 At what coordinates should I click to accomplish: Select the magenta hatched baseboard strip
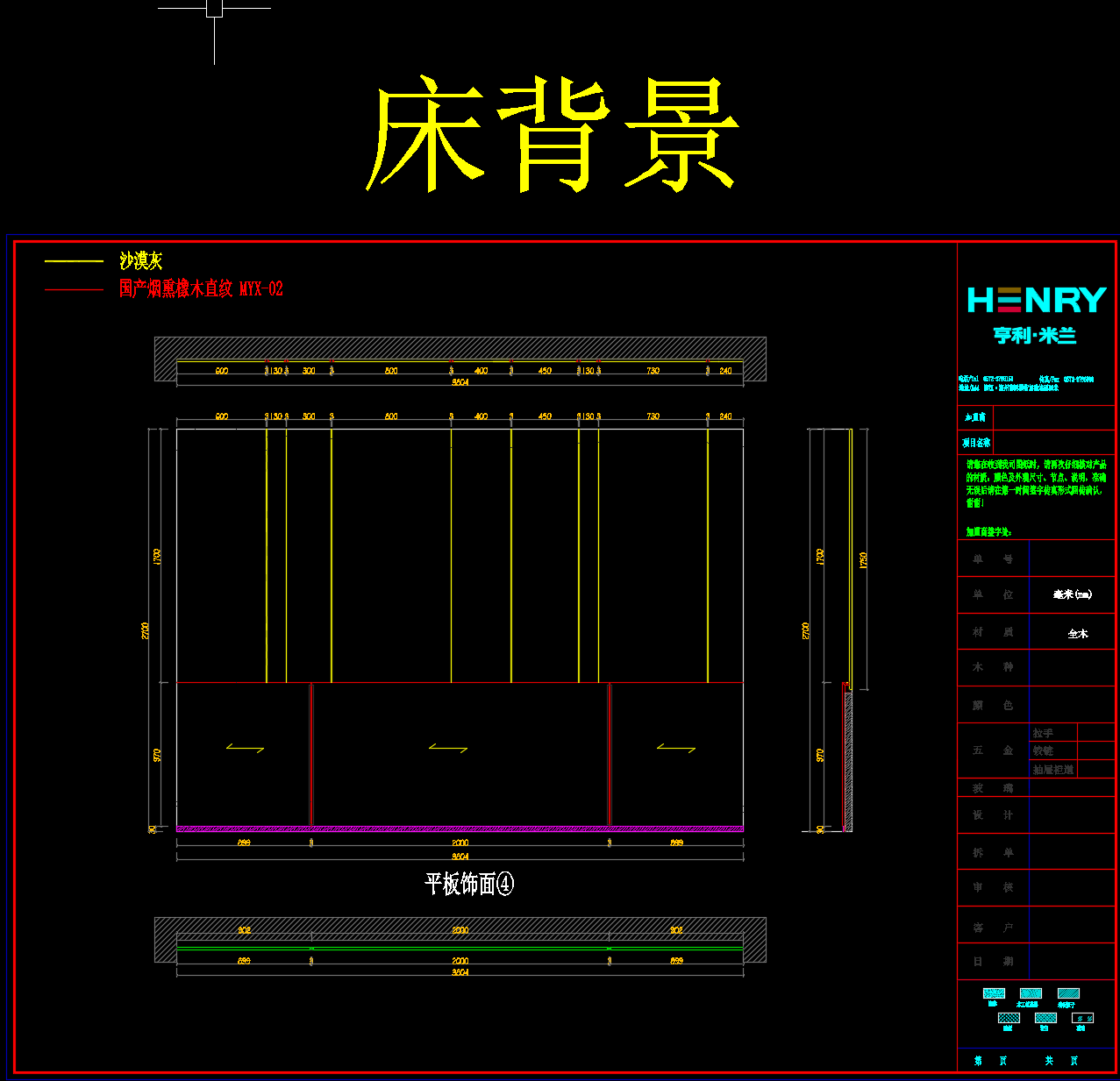pos(460,829)
